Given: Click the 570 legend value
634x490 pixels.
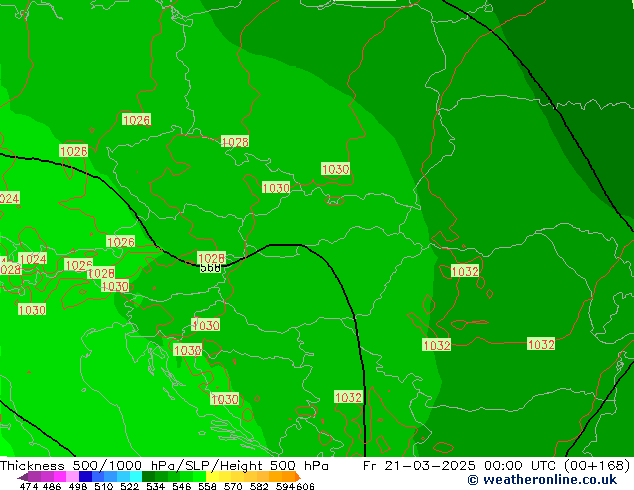Looking at the screenshot, I should click(x=233, y=486).
